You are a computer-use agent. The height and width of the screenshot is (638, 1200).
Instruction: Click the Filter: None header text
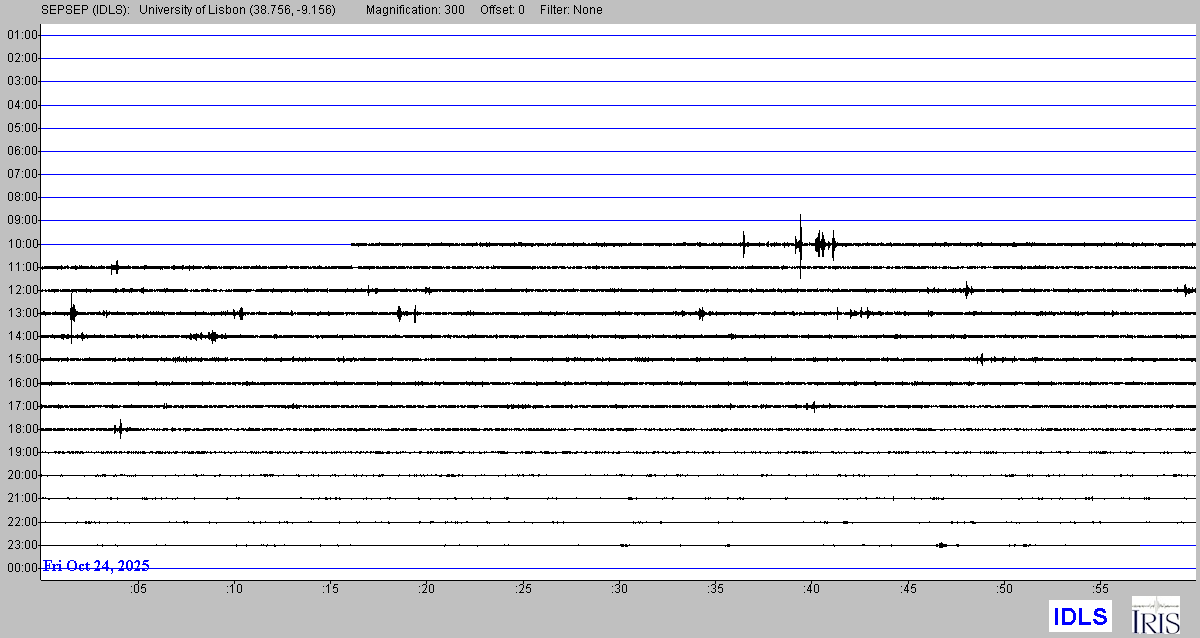pos(570,10)
